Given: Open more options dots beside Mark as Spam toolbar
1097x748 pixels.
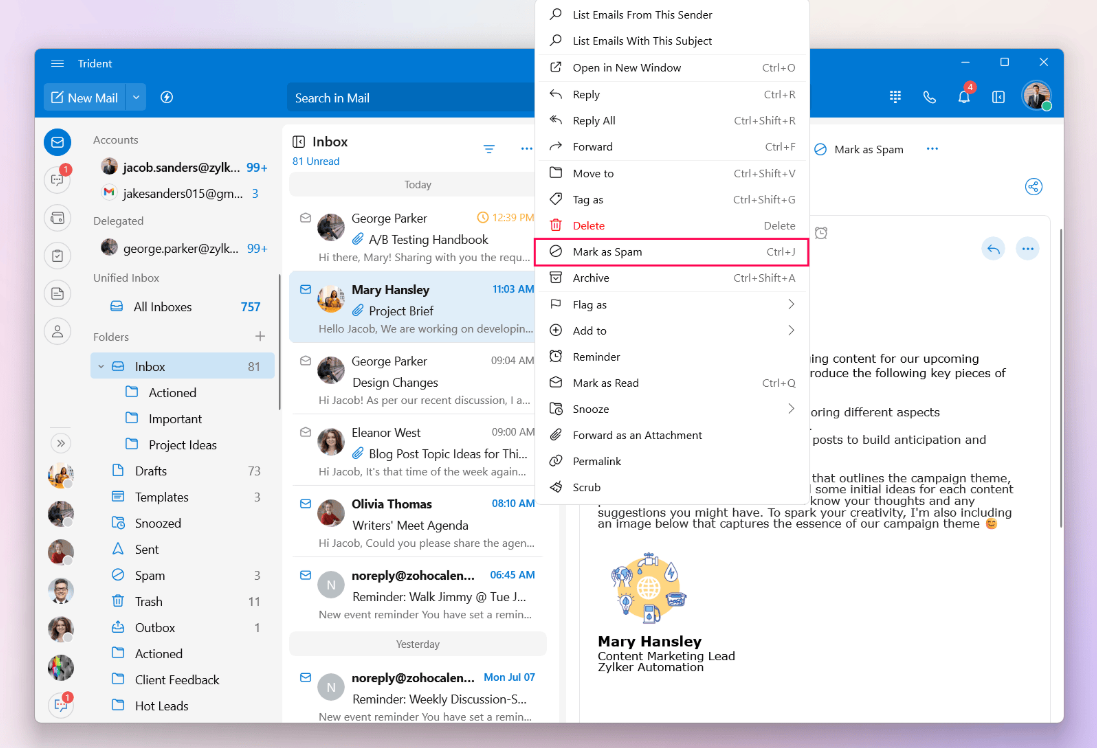Looking at the screenshot, I should pyautogui.click(x=932, y=149).
